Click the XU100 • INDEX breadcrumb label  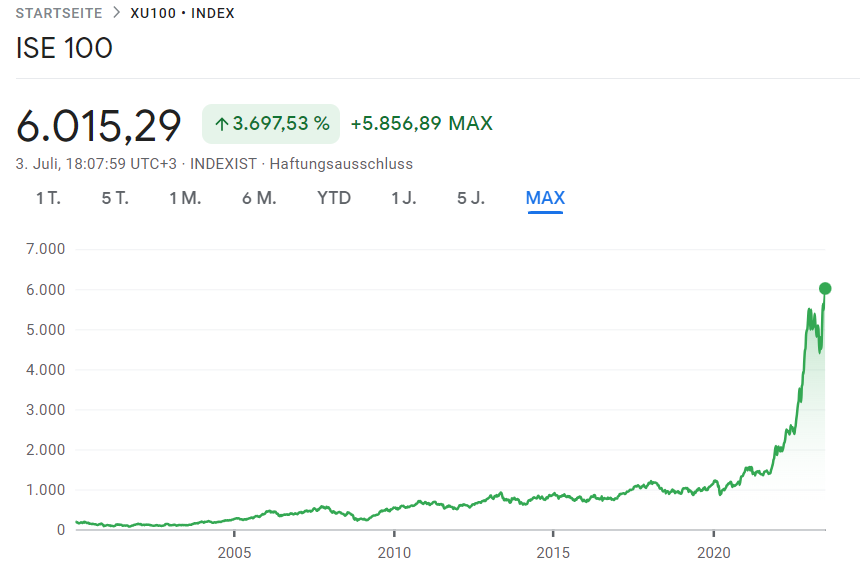[x=183, y=14]
